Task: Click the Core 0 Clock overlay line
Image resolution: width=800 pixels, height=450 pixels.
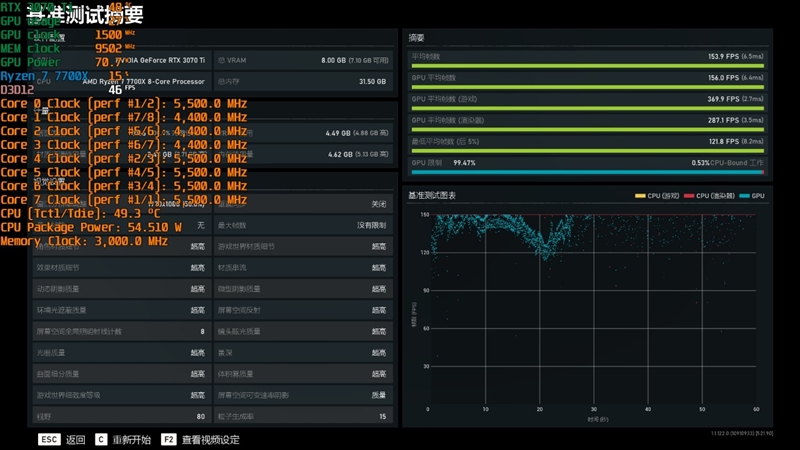Action: [123, 104]
